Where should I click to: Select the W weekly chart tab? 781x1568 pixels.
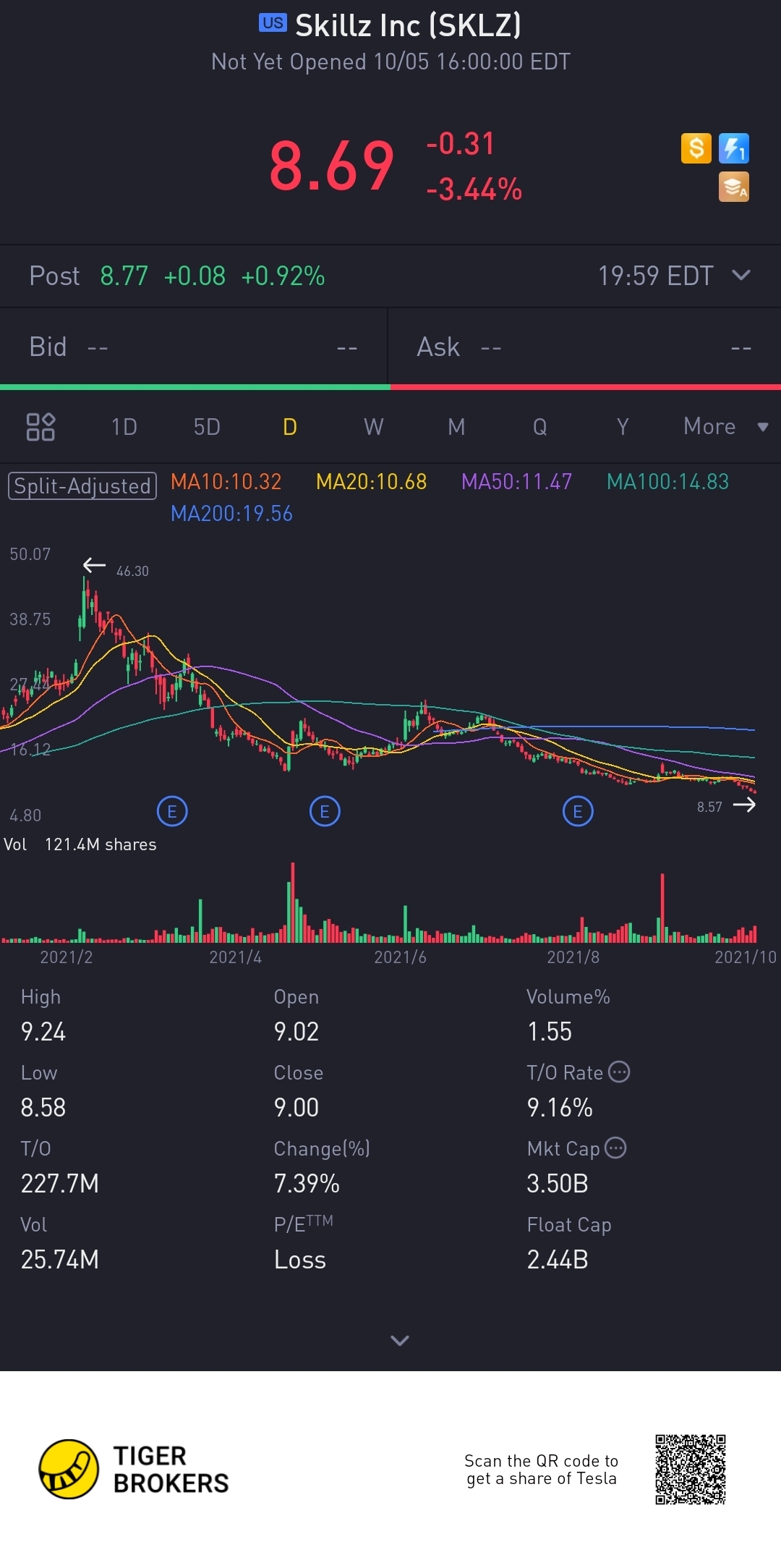coord(373,427)
